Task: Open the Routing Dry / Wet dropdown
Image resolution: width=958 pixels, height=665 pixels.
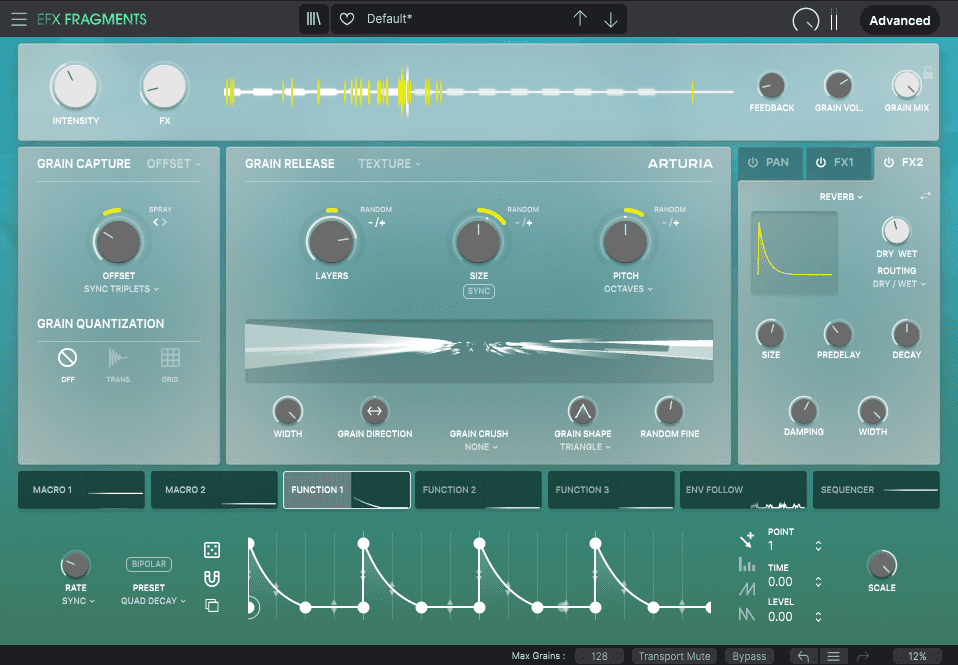Action: pyautogui.click(x=899, y=284)
